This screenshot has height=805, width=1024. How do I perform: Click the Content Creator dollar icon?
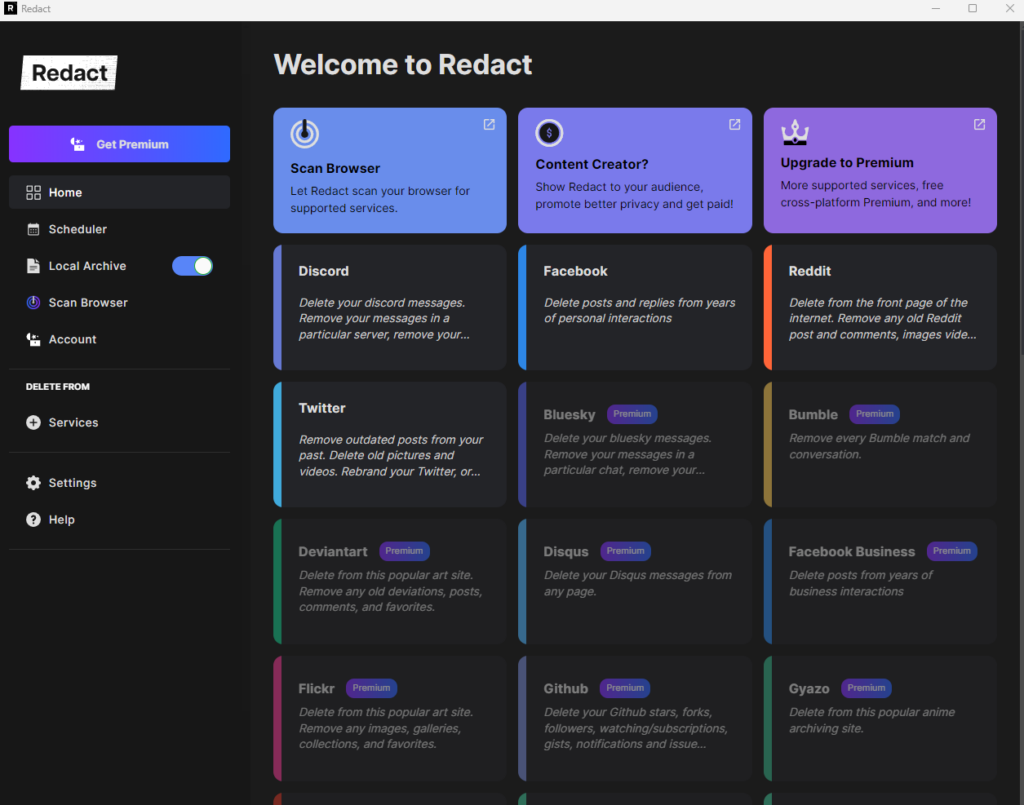(549, 133)
